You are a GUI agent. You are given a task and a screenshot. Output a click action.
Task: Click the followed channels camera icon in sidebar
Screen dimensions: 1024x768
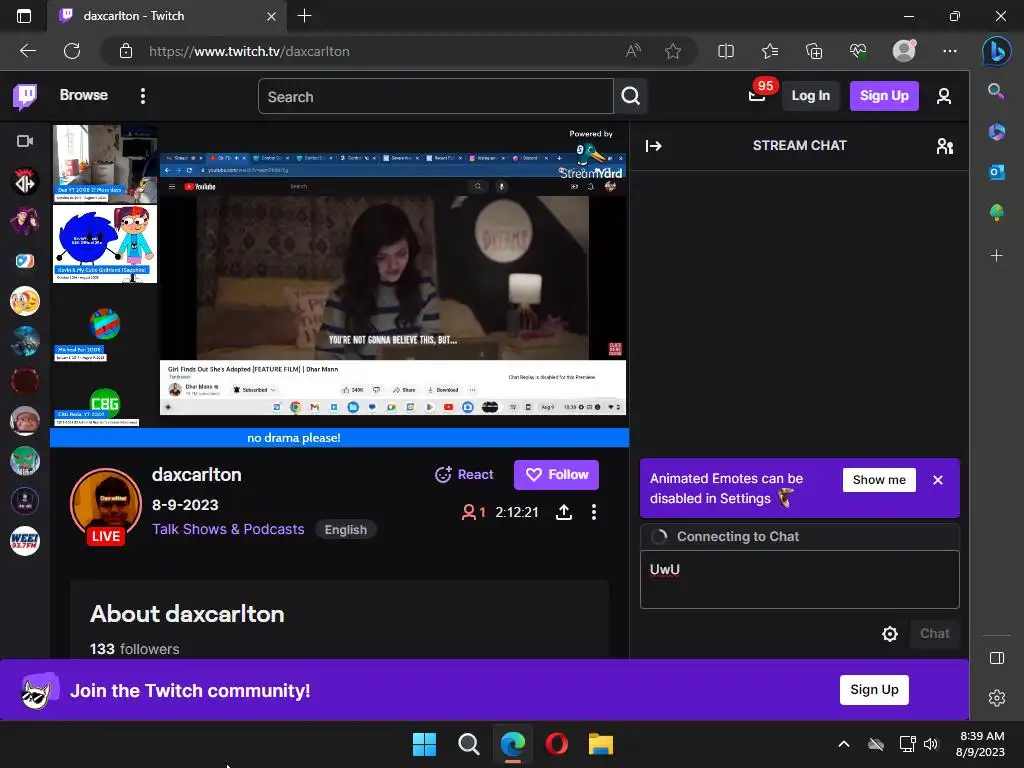[x=25, y=141]
